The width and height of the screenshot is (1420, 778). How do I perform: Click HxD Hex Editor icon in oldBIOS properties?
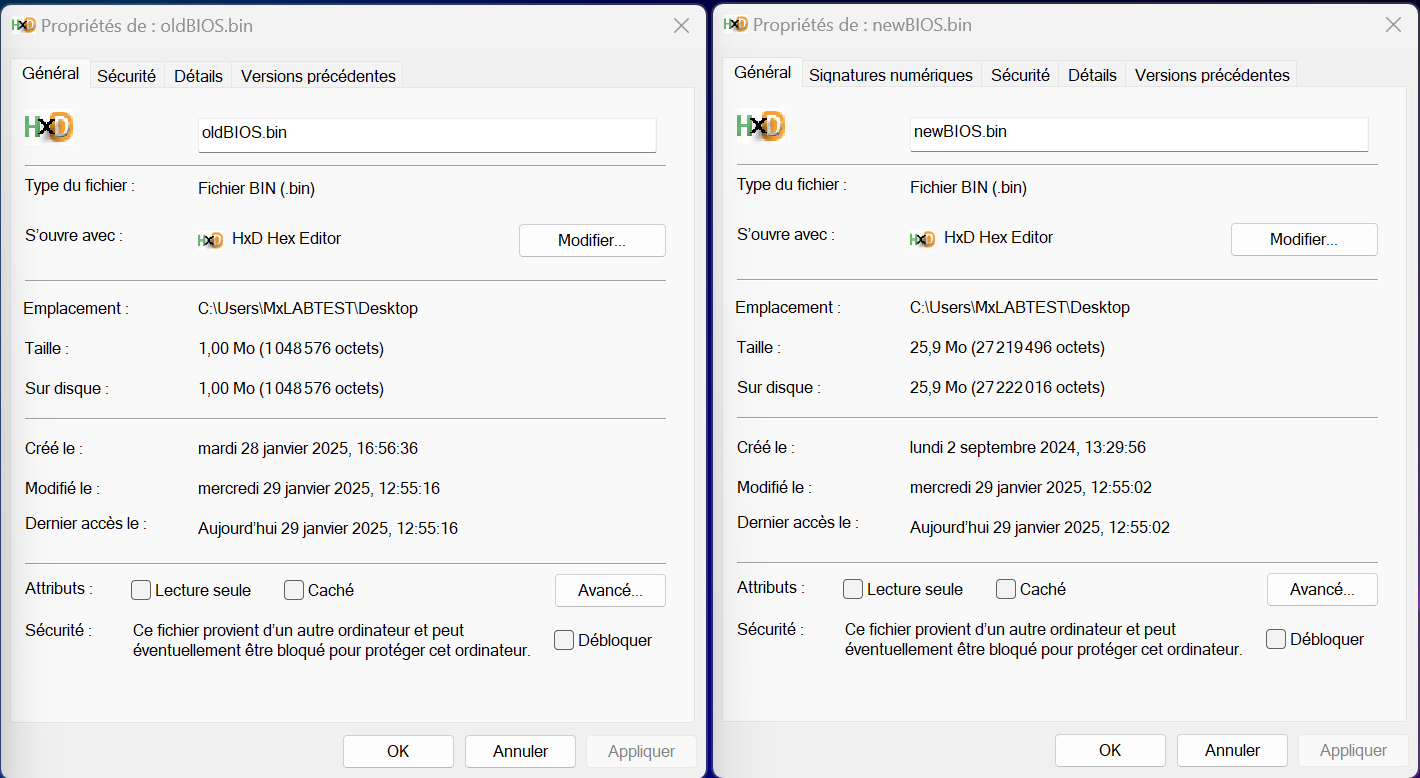pos(210,240)
